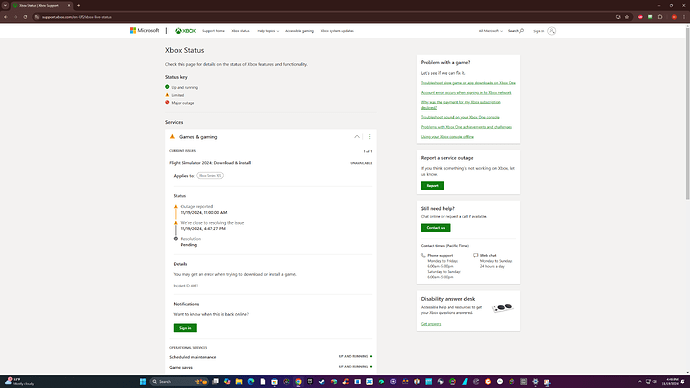
Task: Open the browser extensions puzzle icon
Action: (660, 17)
